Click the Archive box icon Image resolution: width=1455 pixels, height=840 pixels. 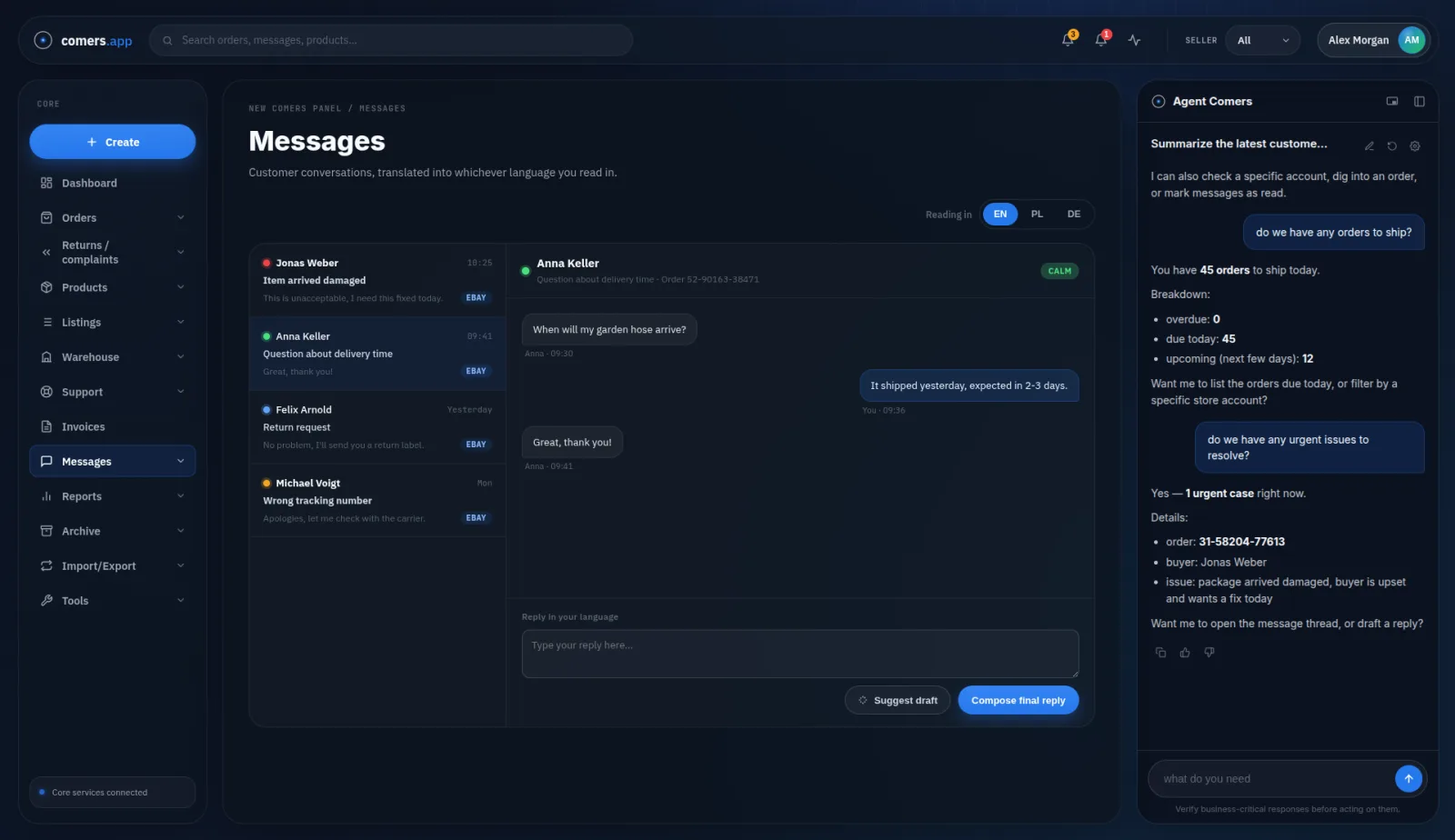point(46,531)
